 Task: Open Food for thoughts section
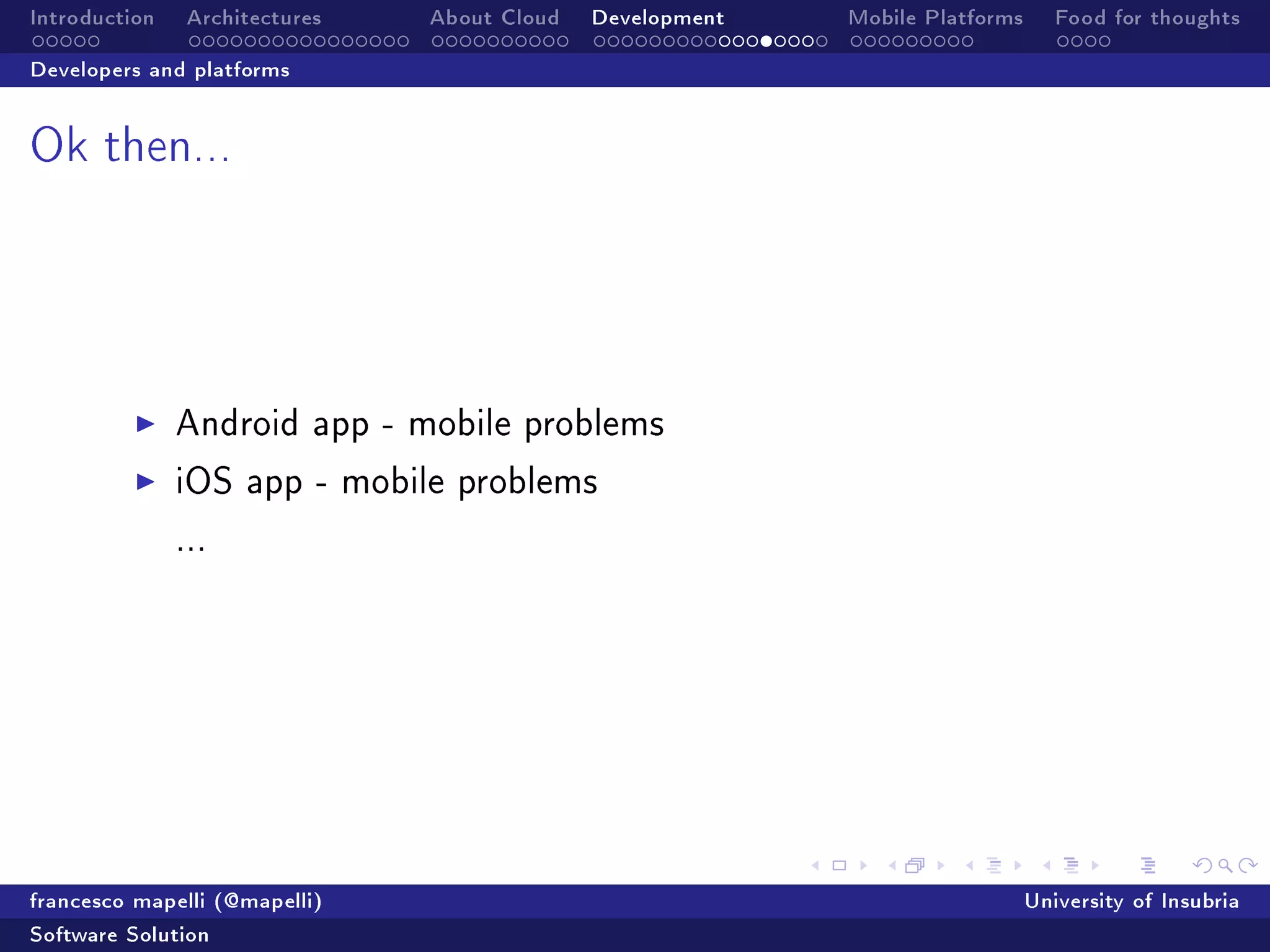pos(1148,18)
